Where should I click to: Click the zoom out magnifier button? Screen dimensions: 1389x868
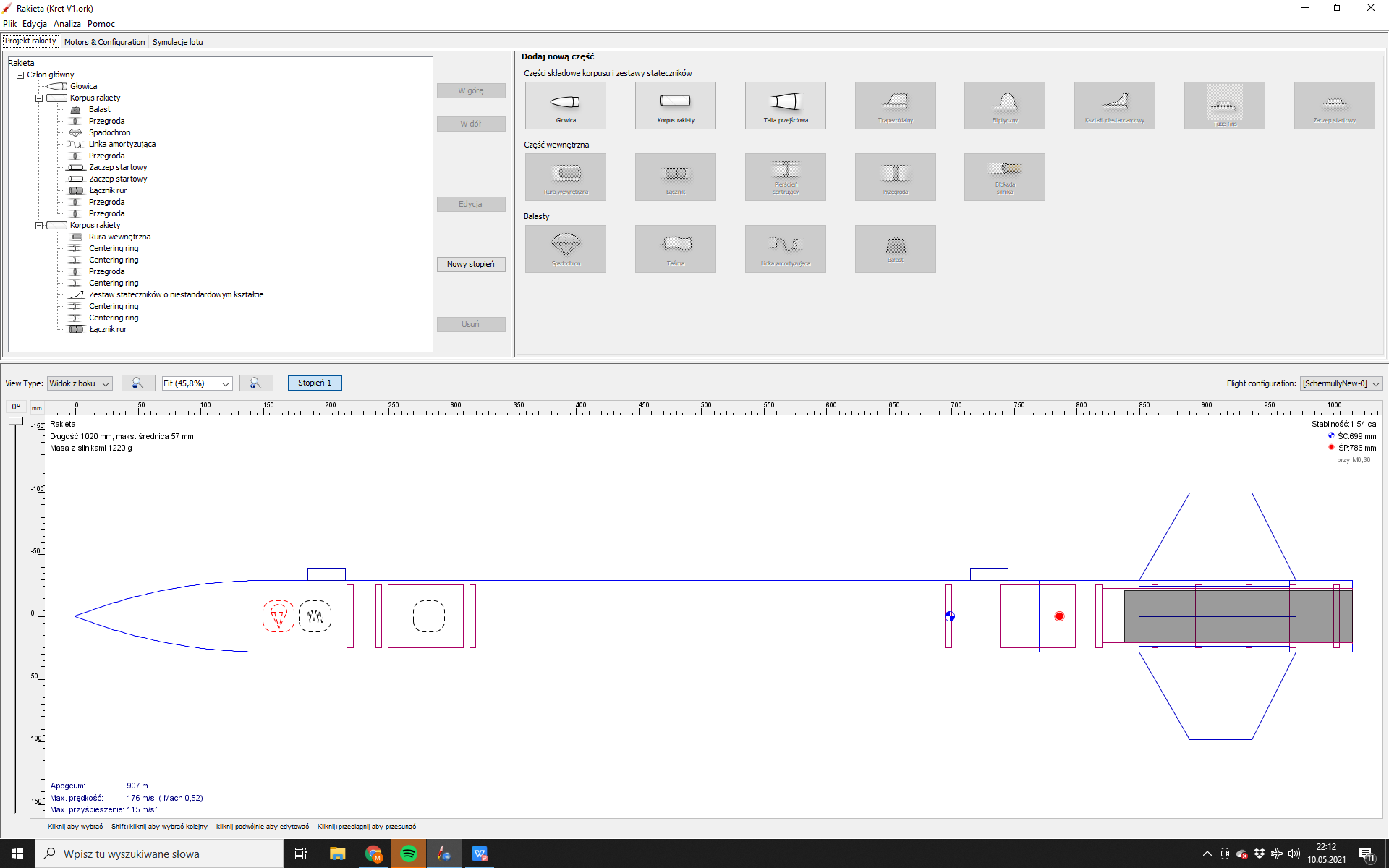pos(138,383)
